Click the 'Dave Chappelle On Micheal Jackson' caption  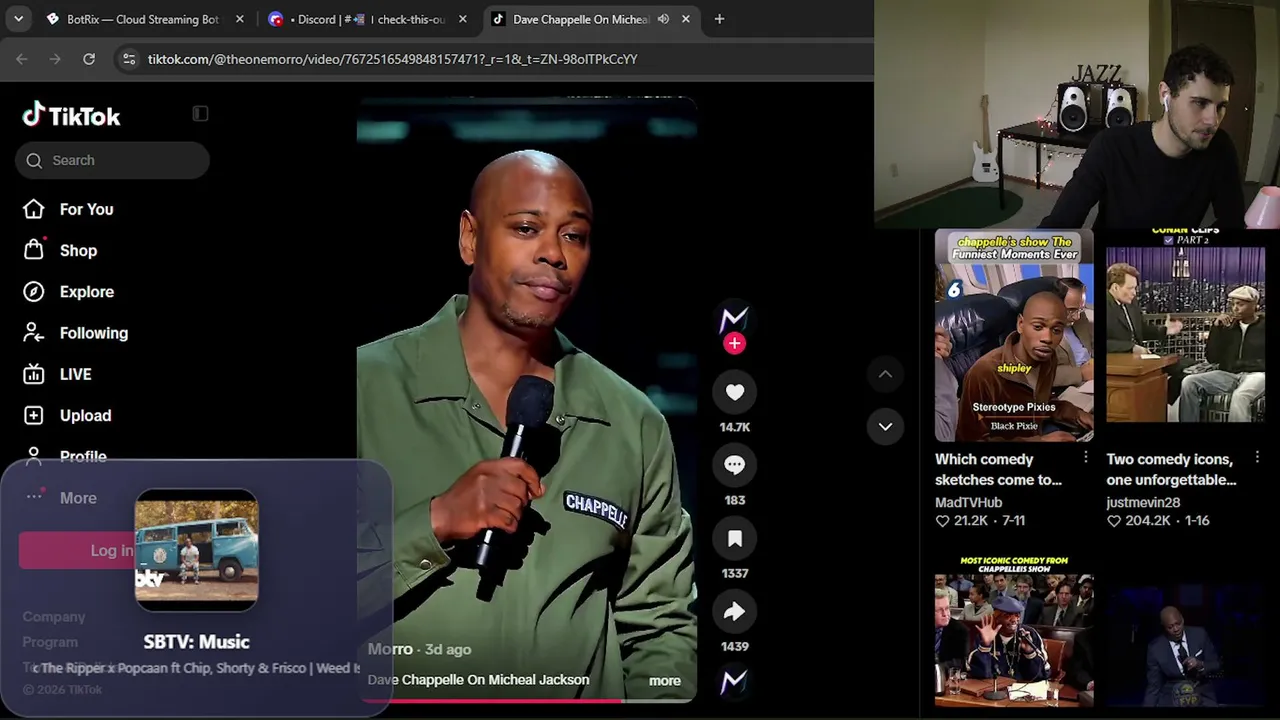click(478, 680)
